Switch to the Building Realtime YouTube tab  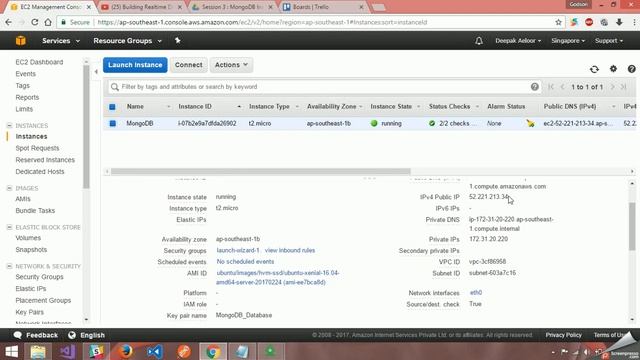(x=141, y=7)
